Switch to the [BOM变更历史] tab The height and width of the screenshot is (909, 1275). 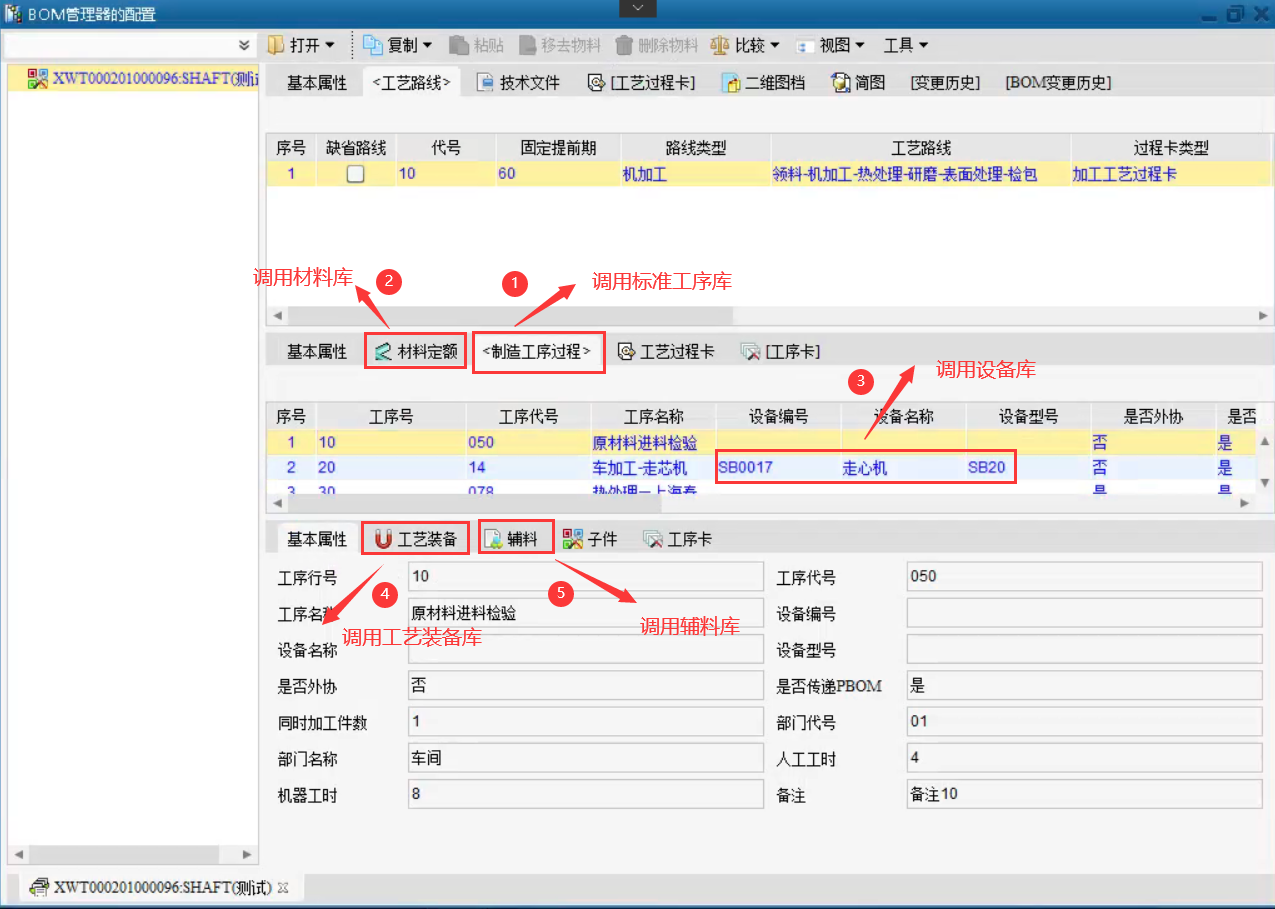pos(1058,83)
